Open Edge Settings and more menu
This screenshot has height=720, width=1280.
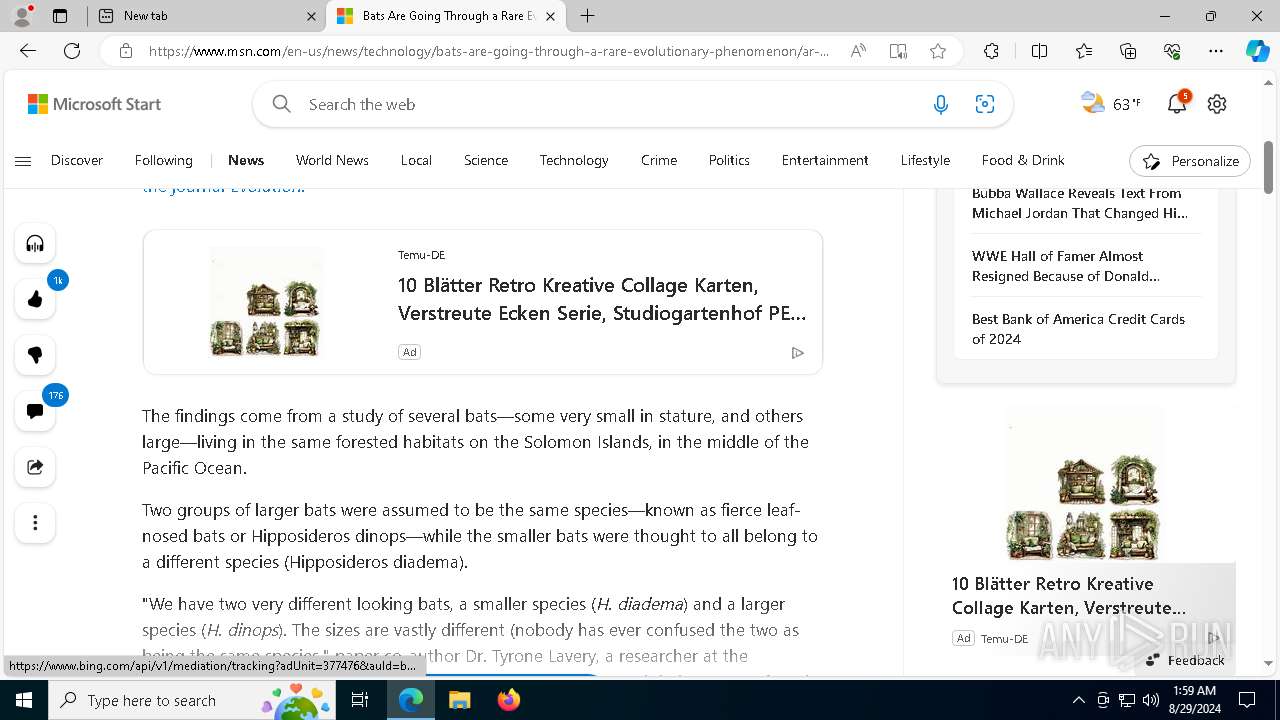(x=1216, y=51)
